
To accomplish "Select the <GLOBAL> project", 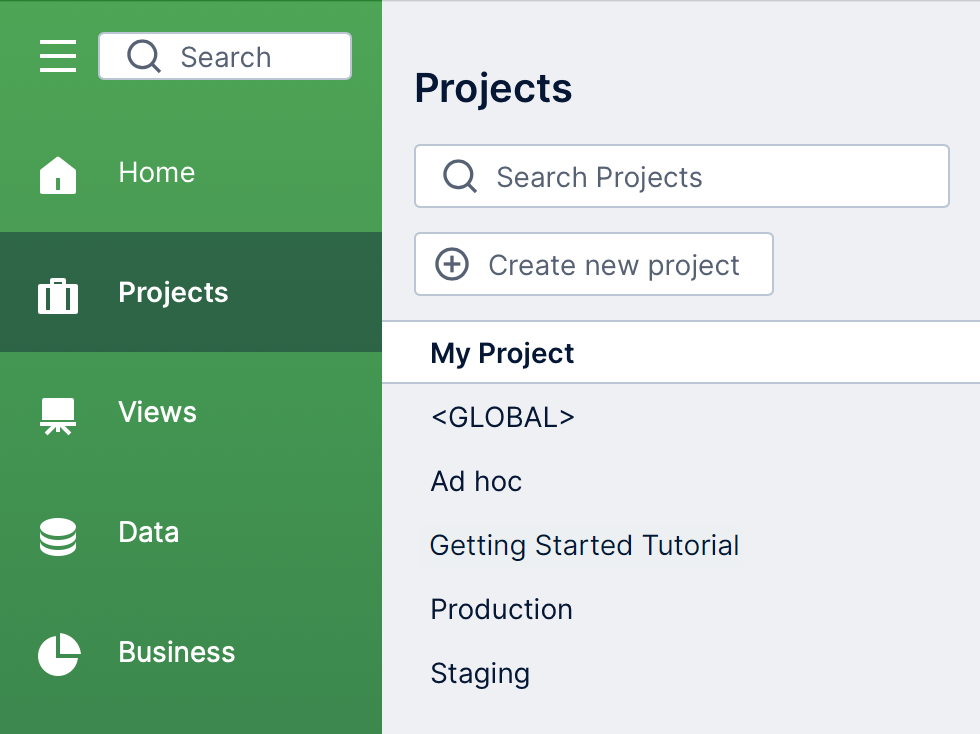I will coord(502,417).
